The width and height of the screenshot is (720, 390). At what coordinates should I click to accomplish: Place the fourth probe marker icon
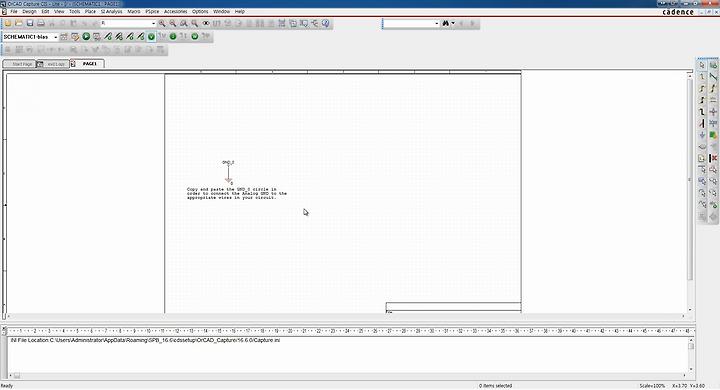click(x=141, y=36)
